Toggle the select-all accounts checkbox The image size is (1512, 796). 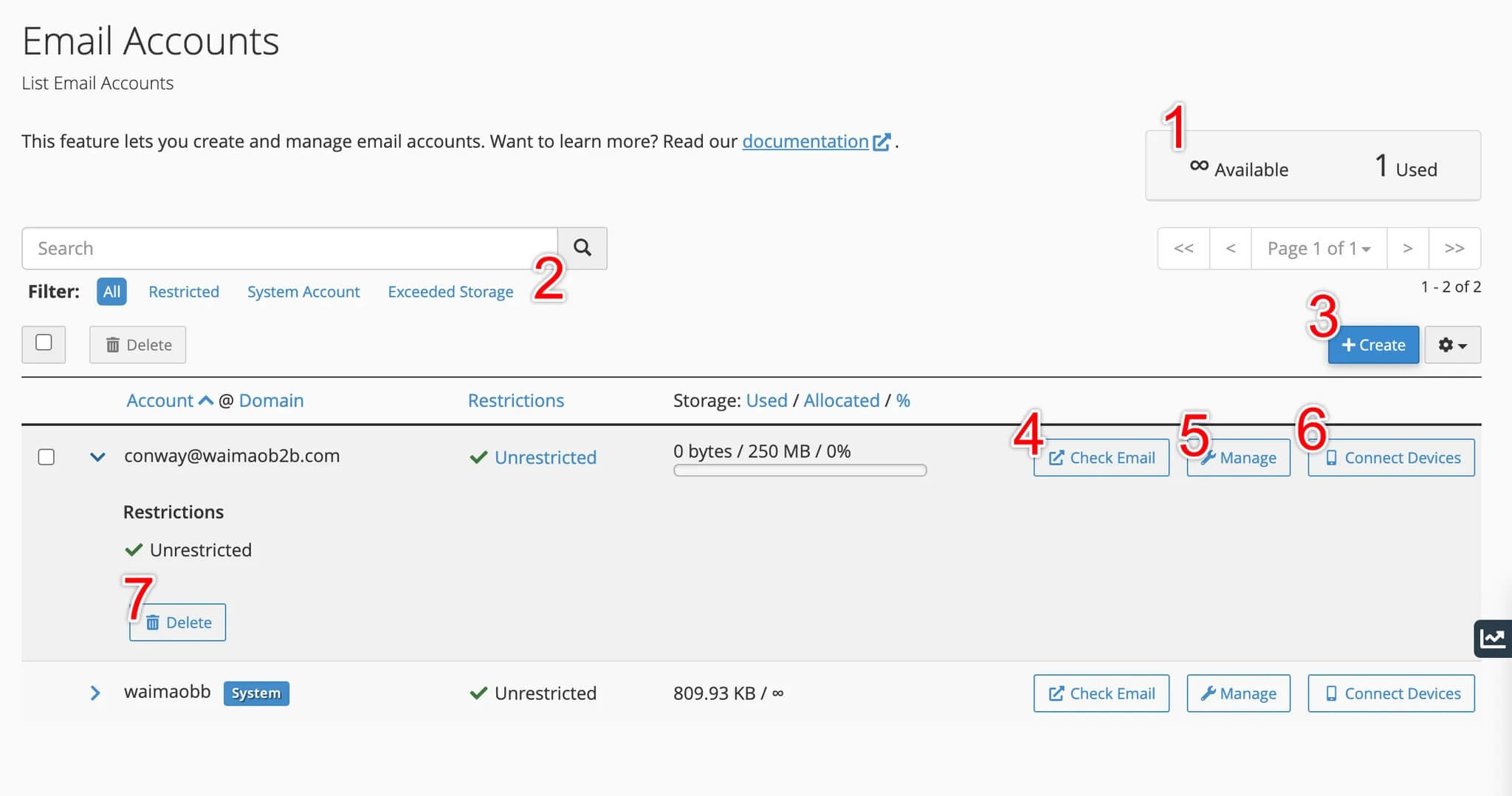44,343
